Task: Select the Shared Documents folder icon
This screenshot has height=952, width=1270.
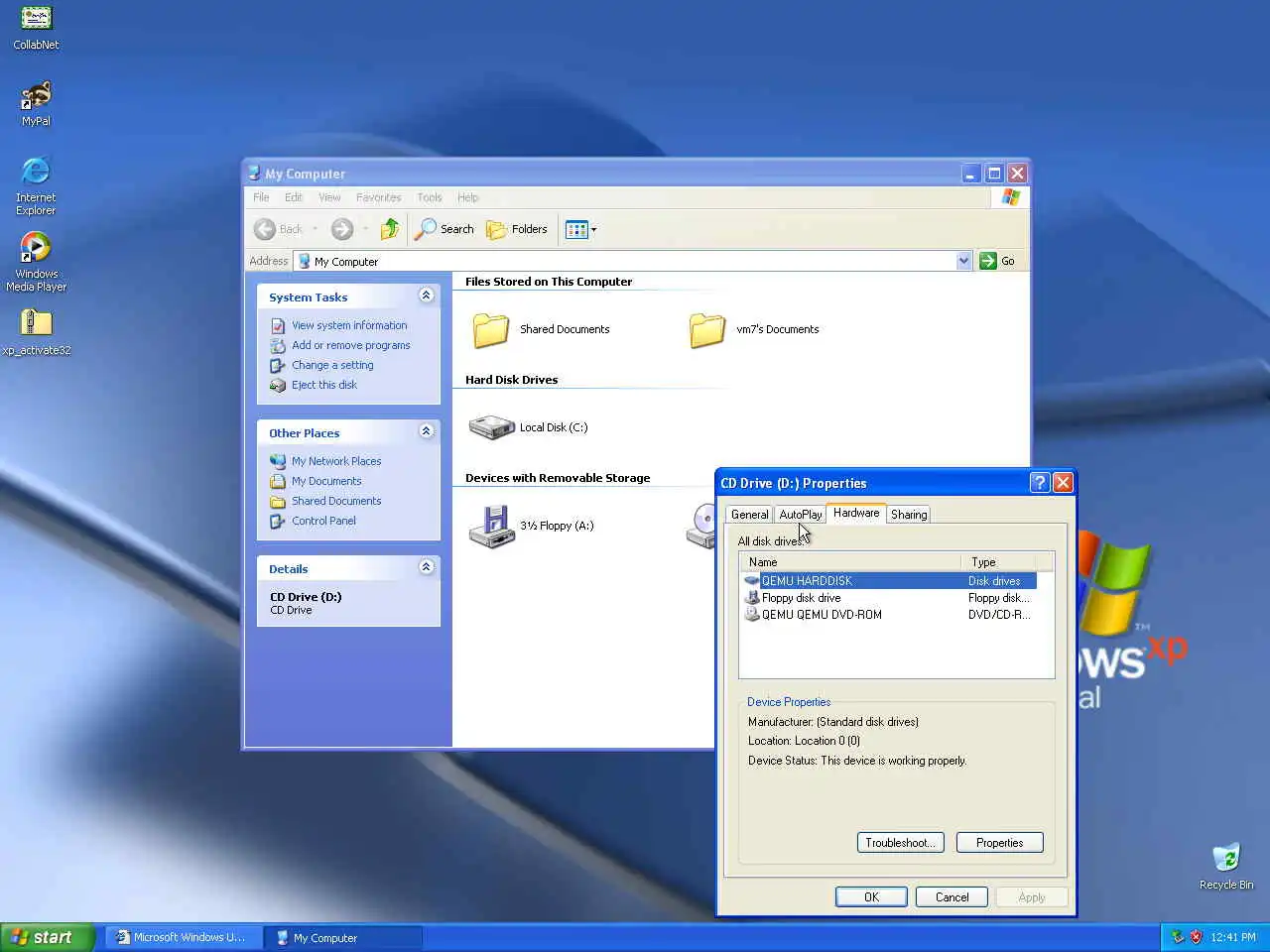Action: point(491,329)
